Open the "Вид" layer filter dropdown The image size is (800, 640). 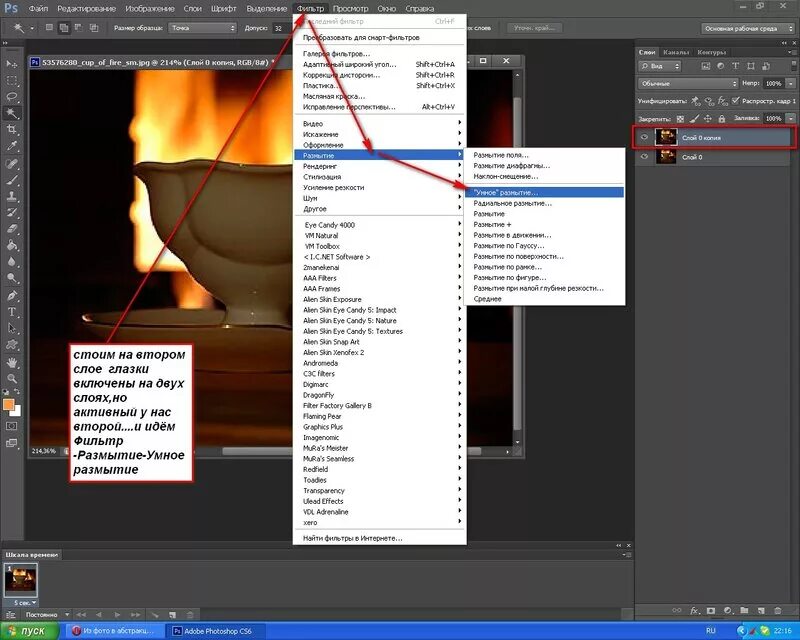tap(660, 66)
